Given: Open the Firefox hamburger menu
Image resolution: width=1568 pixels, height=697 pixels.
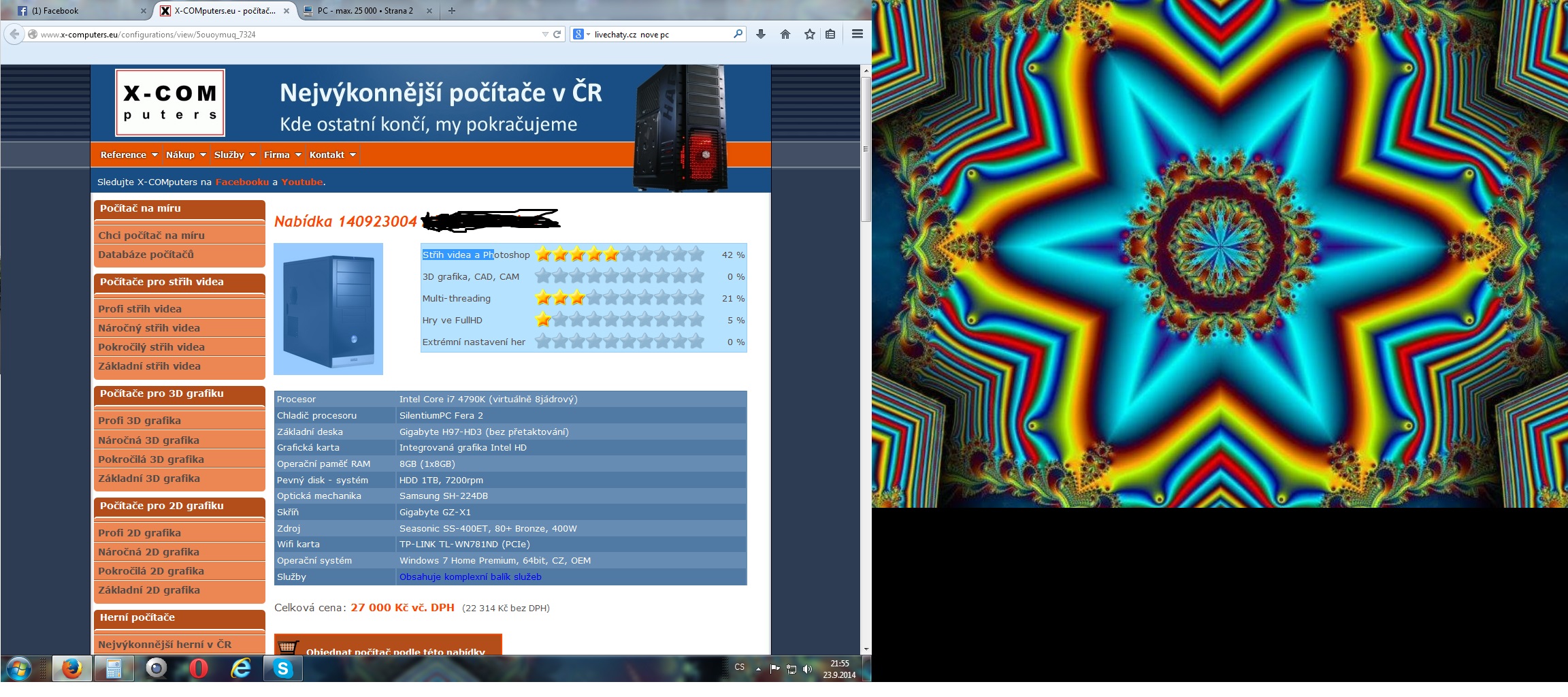Looking at the screenshot, I should click(857, 34).
